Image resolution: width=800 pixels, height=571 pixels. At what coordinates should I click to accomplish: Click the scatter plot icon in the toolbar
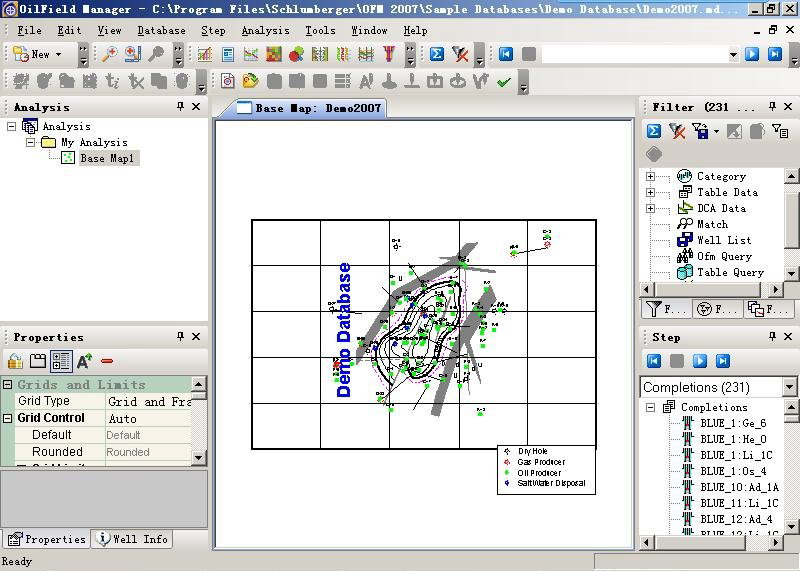251,54
